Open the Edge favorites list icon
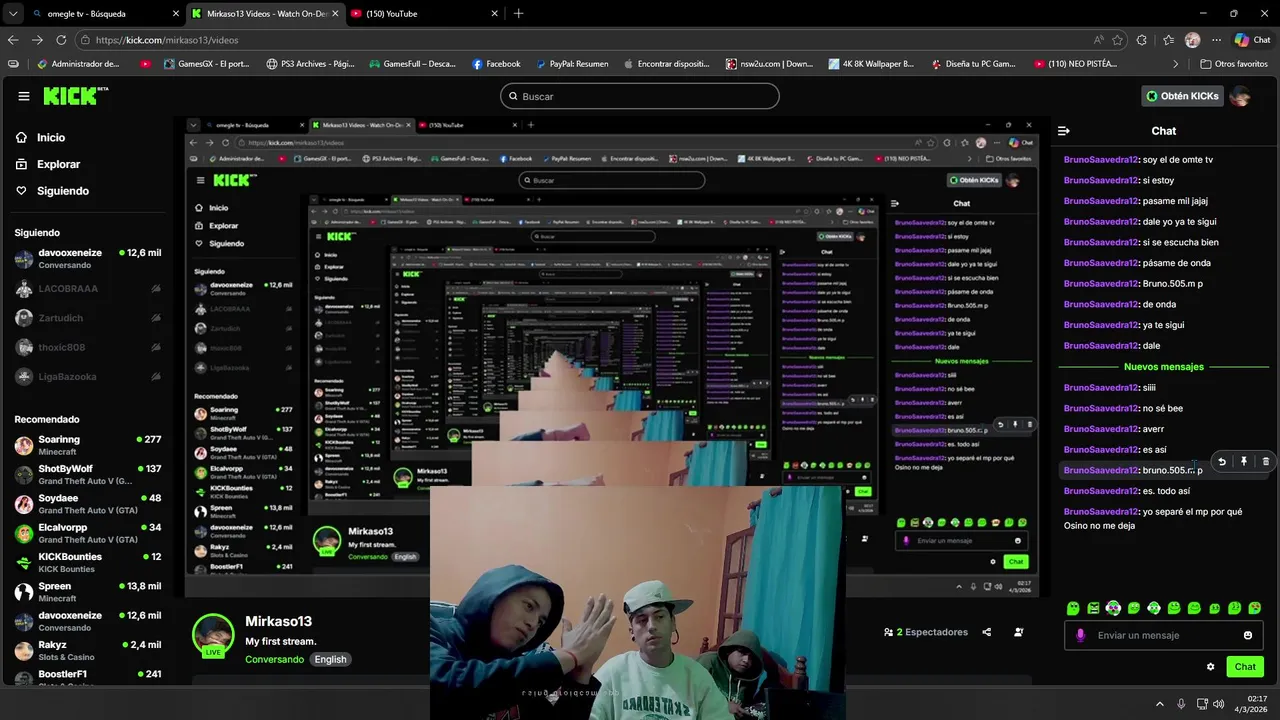Image resolution: width=1280 pixels, height=720 pixels. (1169, 40)
